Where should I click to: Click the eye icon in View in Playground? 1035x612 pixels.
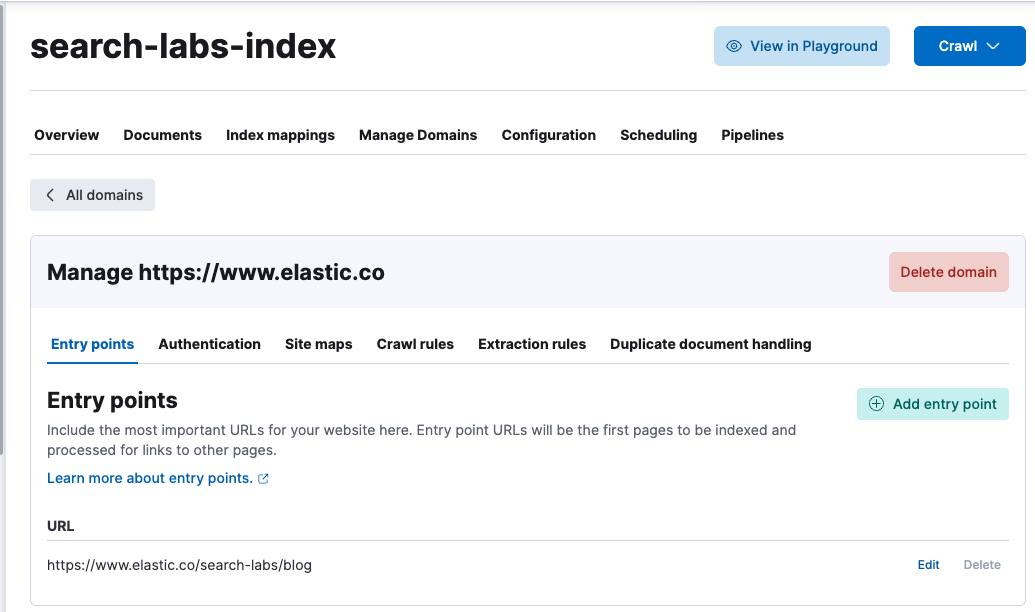(x=733, y=46)
